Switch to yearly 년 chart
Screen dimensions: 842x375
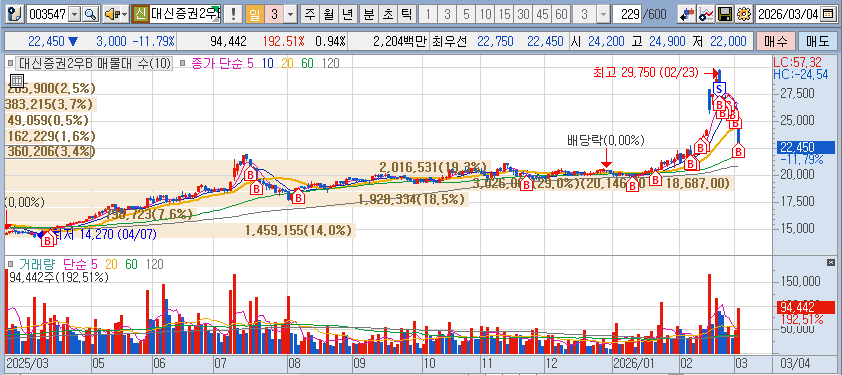pos(348,15)
